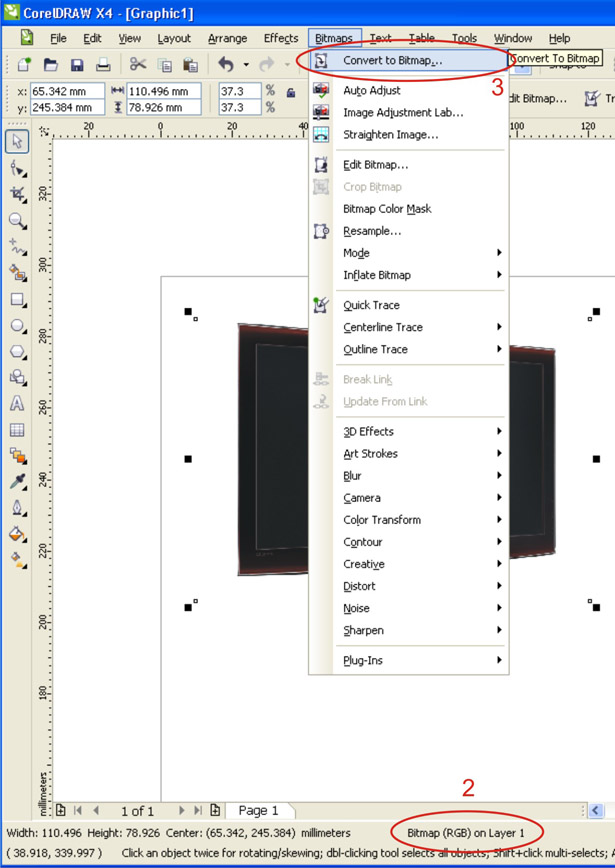This screenshot has width=615, height=868.
Task: Select the Eyedropper tool
Action: tap(17, 482)
